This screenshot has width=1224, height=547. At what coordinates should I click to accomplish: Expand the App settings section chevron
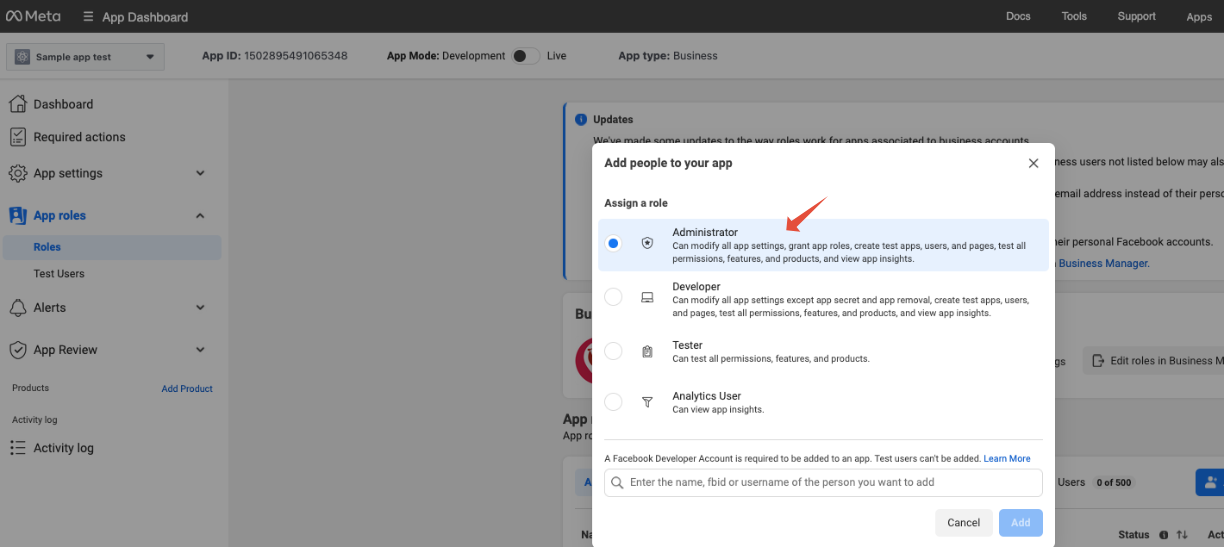tap(200, 173)
